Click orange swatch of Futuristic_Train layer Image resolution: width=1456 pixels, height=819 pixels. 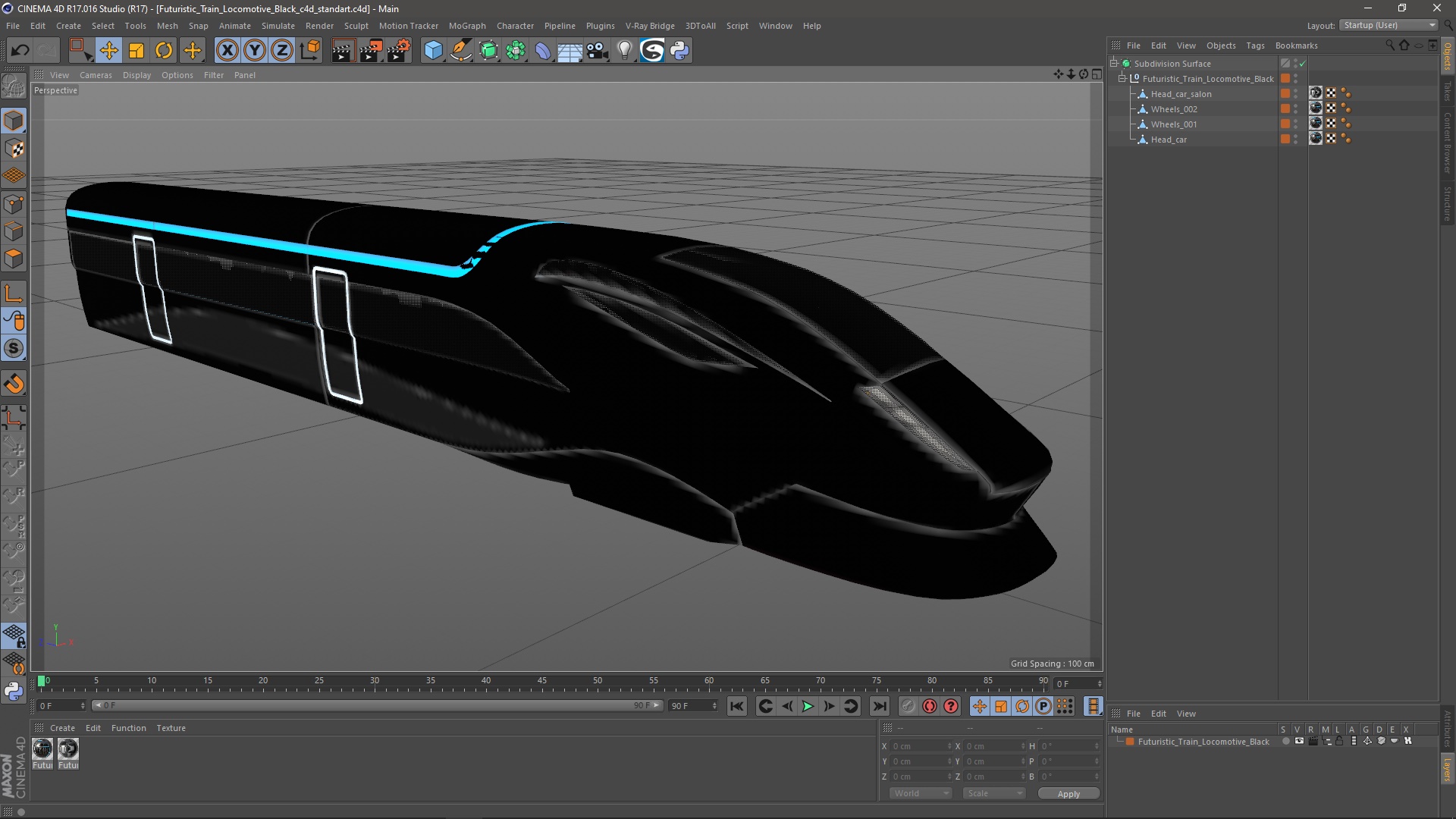click(x=1130, y=742)
